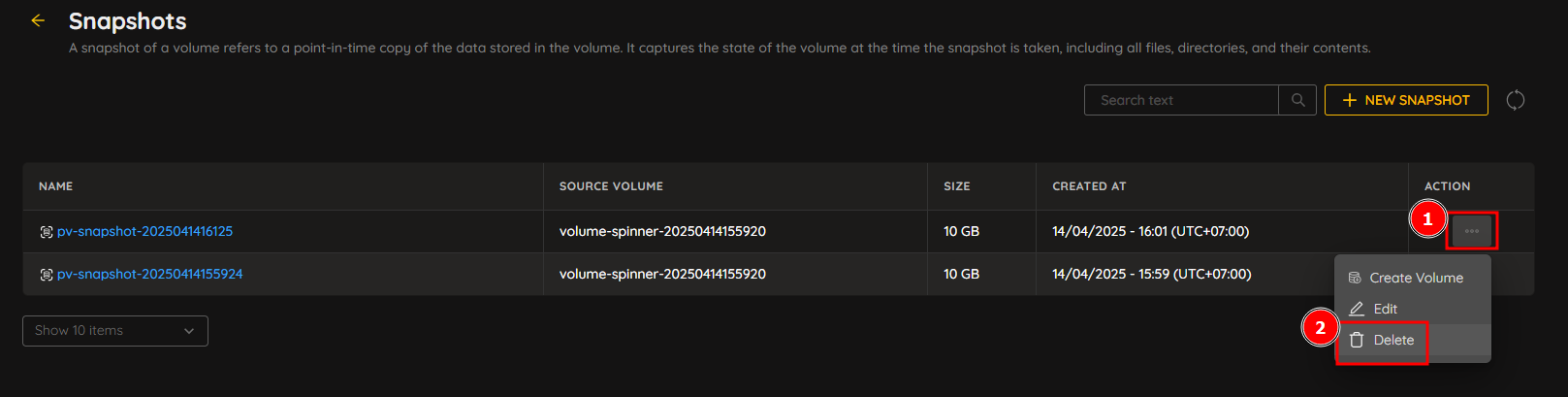The height and width of the screenshot is (397, 1568).
Task: Click the SOURCE VOLUME column header
Action: pos(611,186)
